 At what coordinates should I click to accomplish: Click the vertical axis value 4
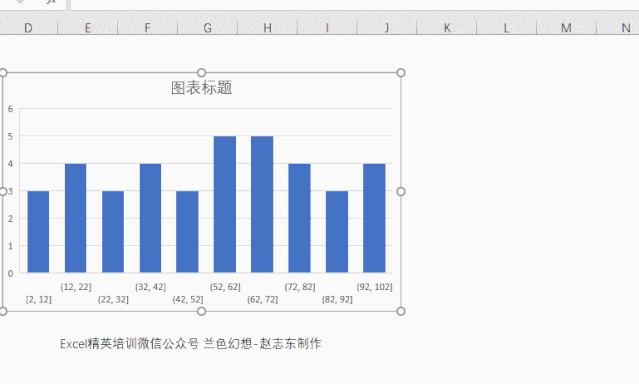(x=11, y=163)
